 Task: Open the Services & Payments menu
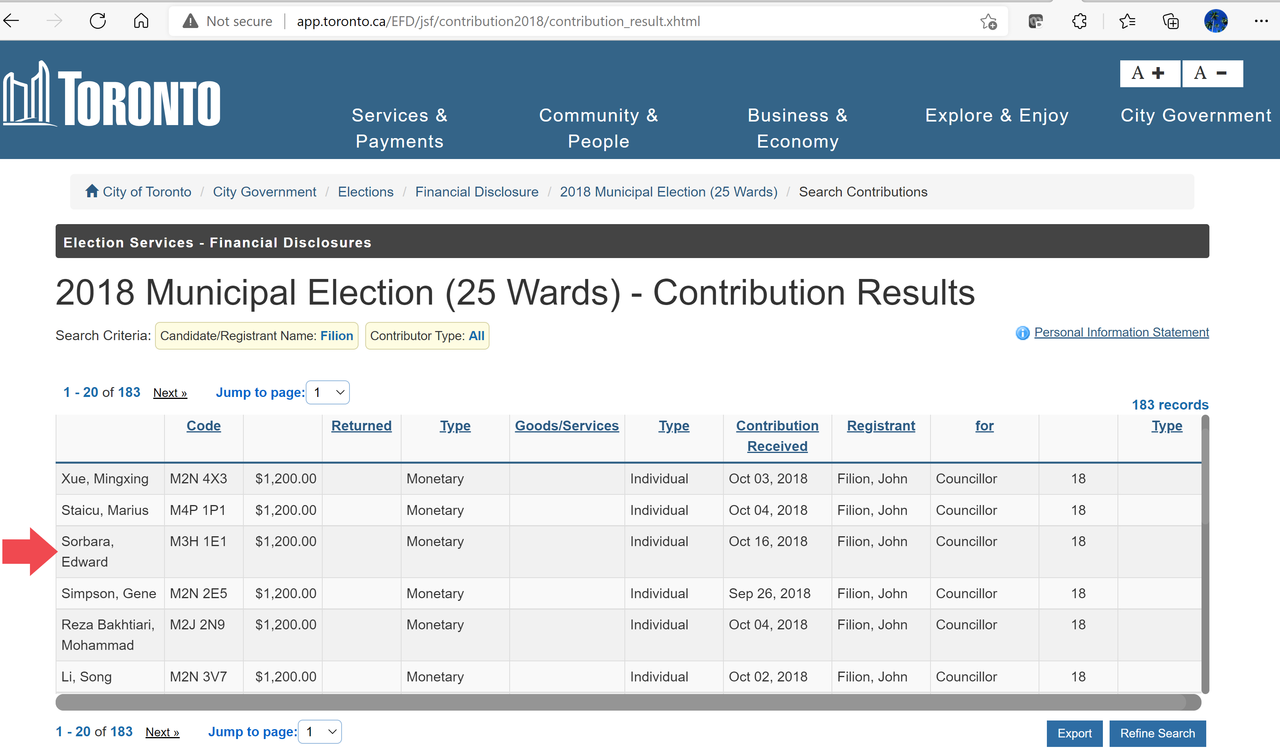pyautogui.click(x=399, y=128)
